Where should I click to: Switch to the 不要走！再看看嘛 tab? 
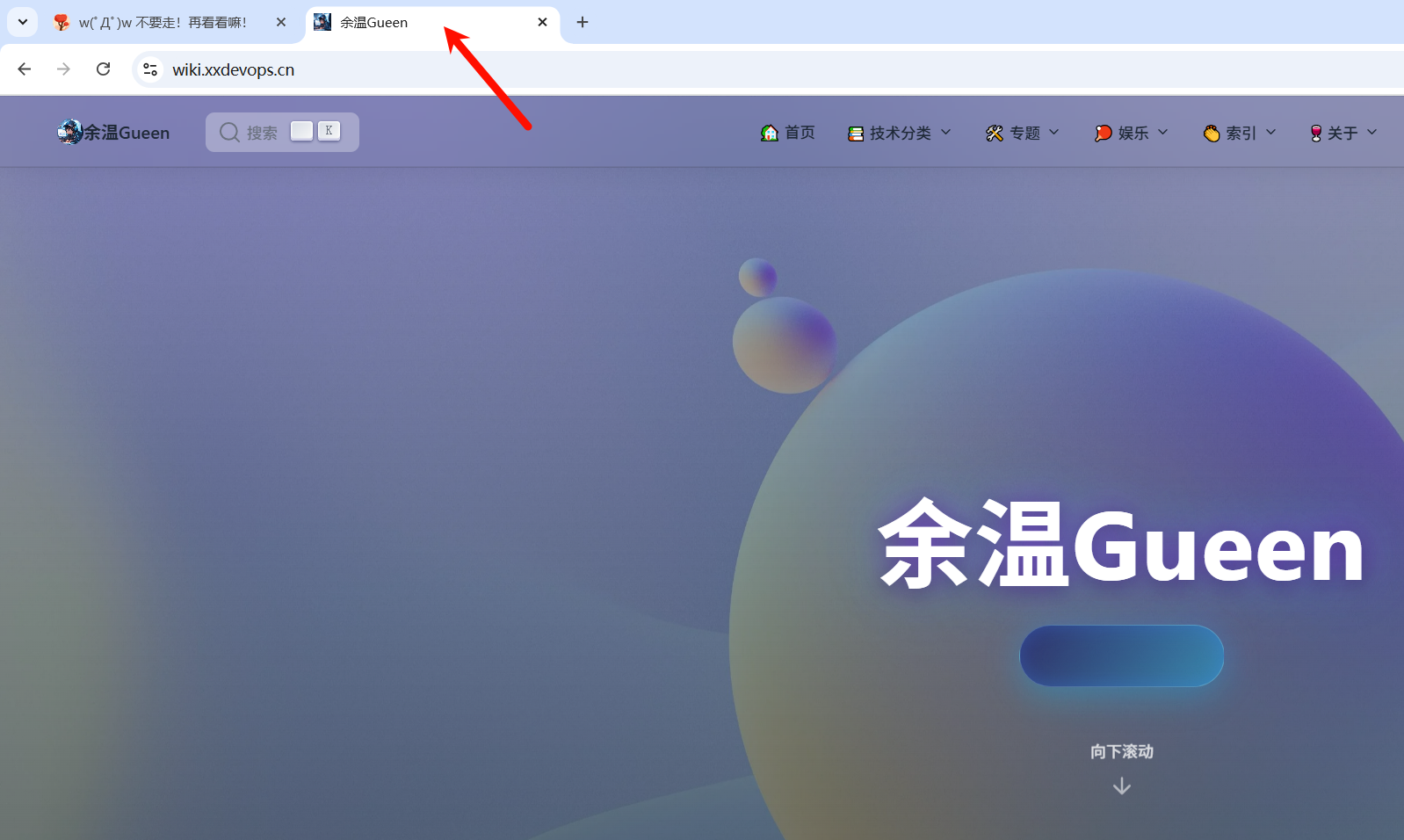(x=163, y=23)
